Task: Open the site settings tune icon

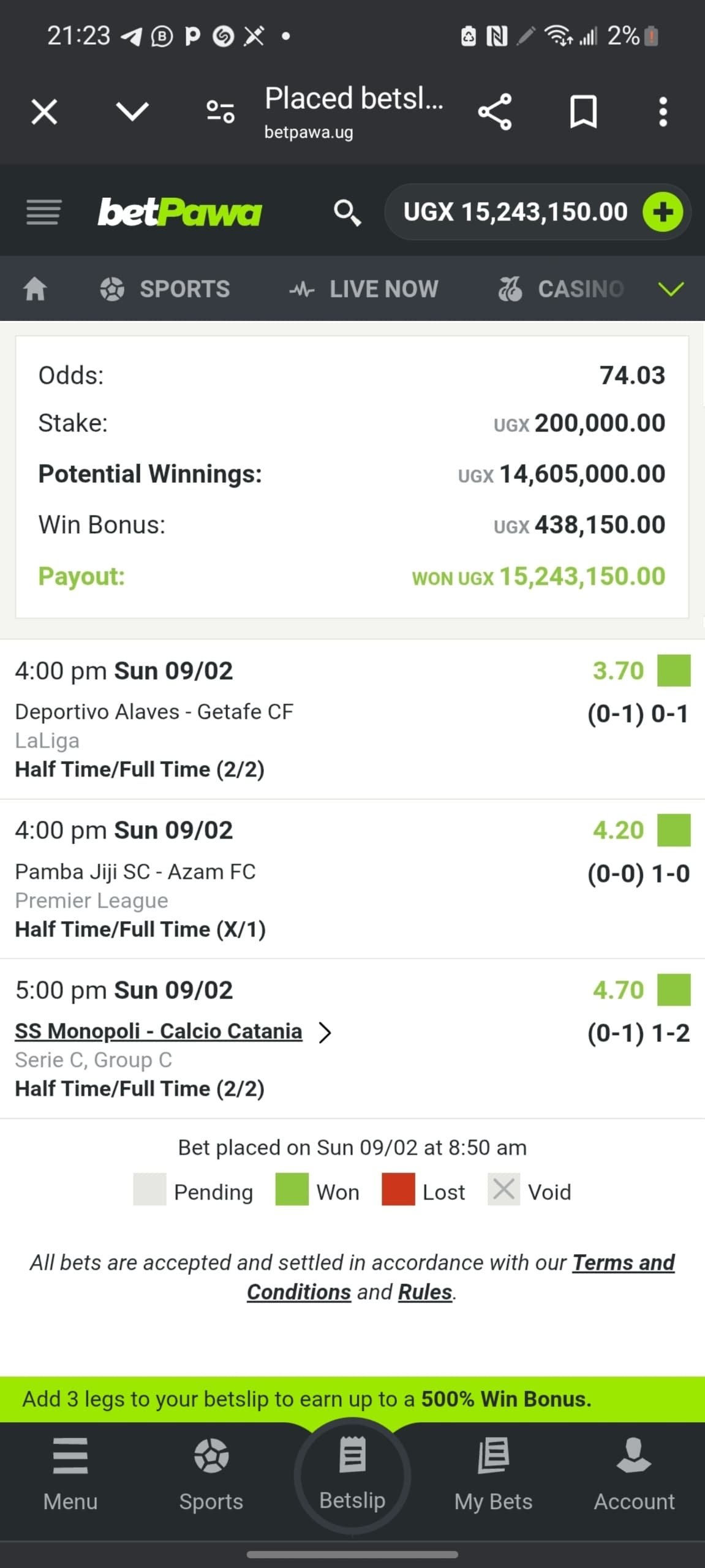Action: click(x=221, y=112)
